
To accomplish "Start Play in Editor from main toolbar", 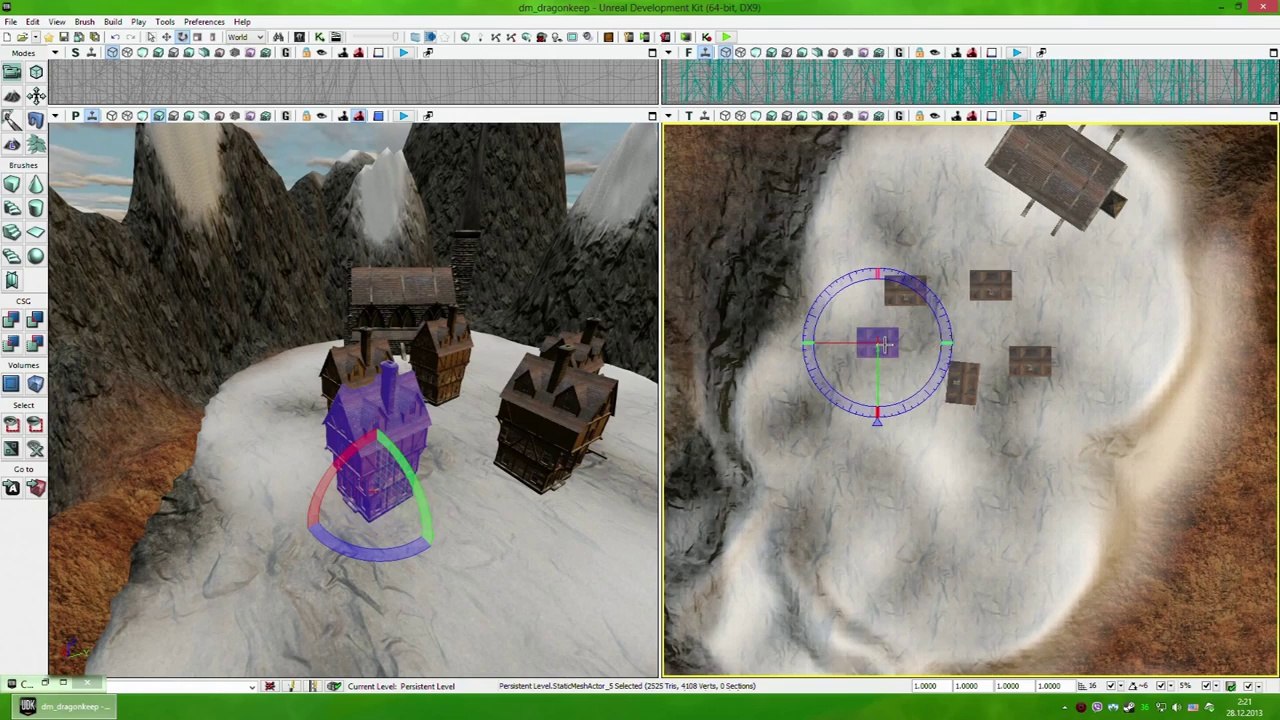I will tap(726, 37).
